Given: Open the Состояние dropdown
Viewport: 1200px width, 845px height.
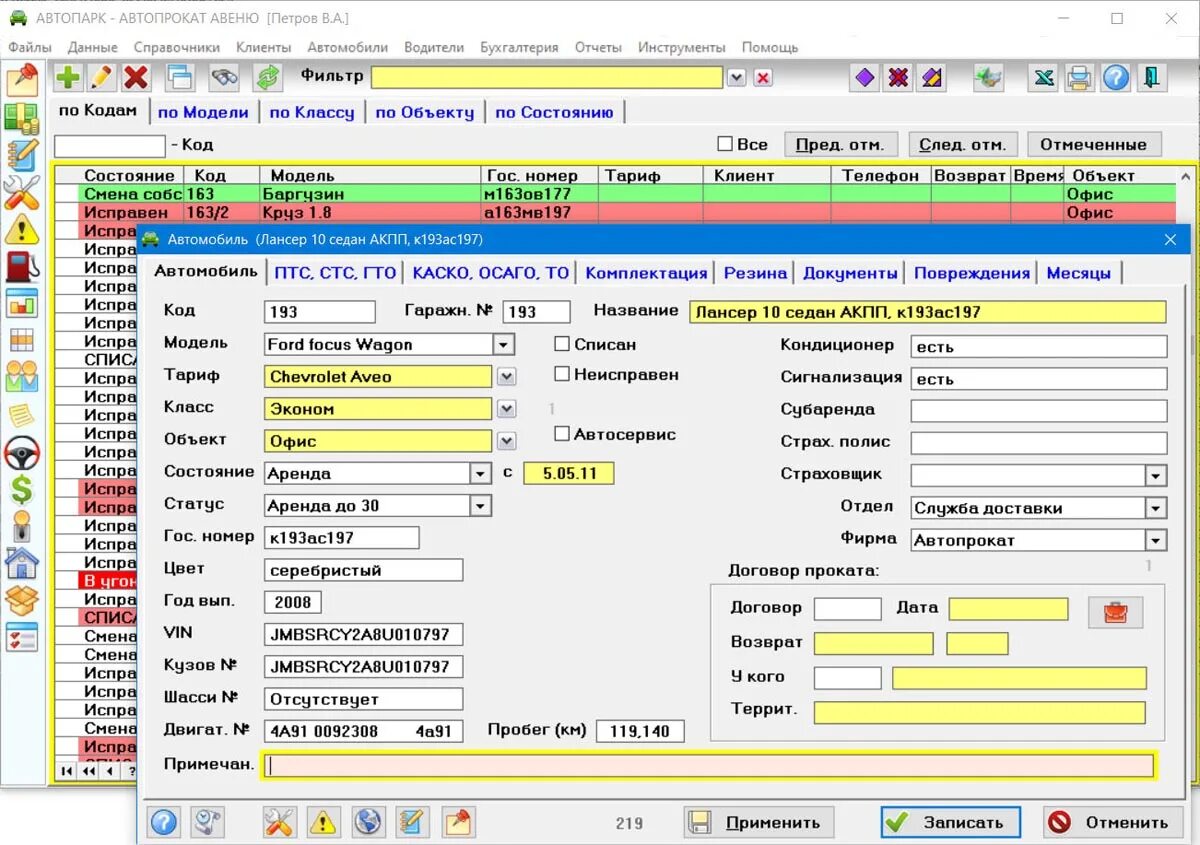Looking at the screenshot, I should [x=481, y=474].
